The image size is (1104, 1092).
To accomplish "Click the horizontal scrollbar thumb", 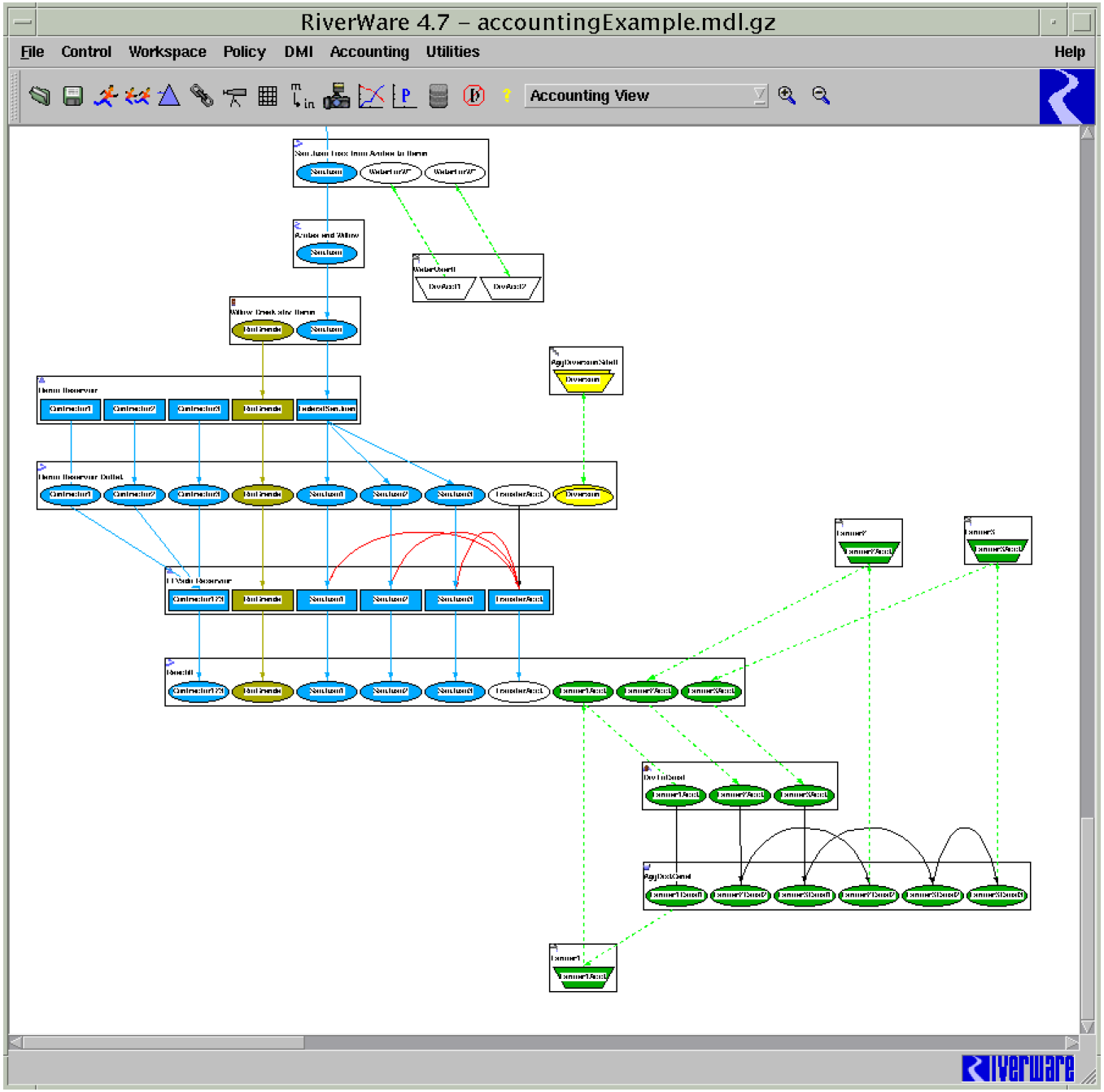I will pyautogui.click(x=163, y=1042).
